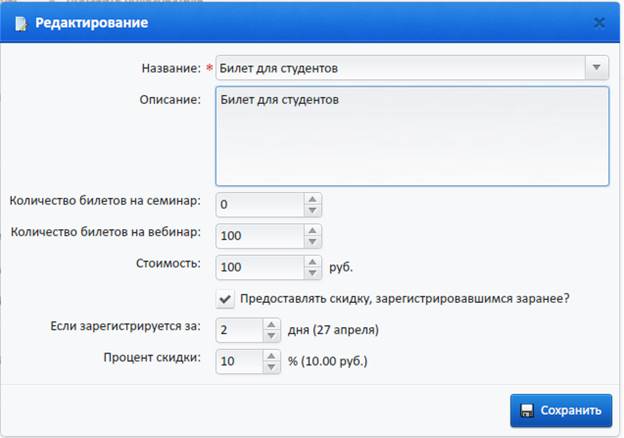Click the Количество билетов на вебинар input
Viewport: 624px width, 438px height.
tap(261, 236)
